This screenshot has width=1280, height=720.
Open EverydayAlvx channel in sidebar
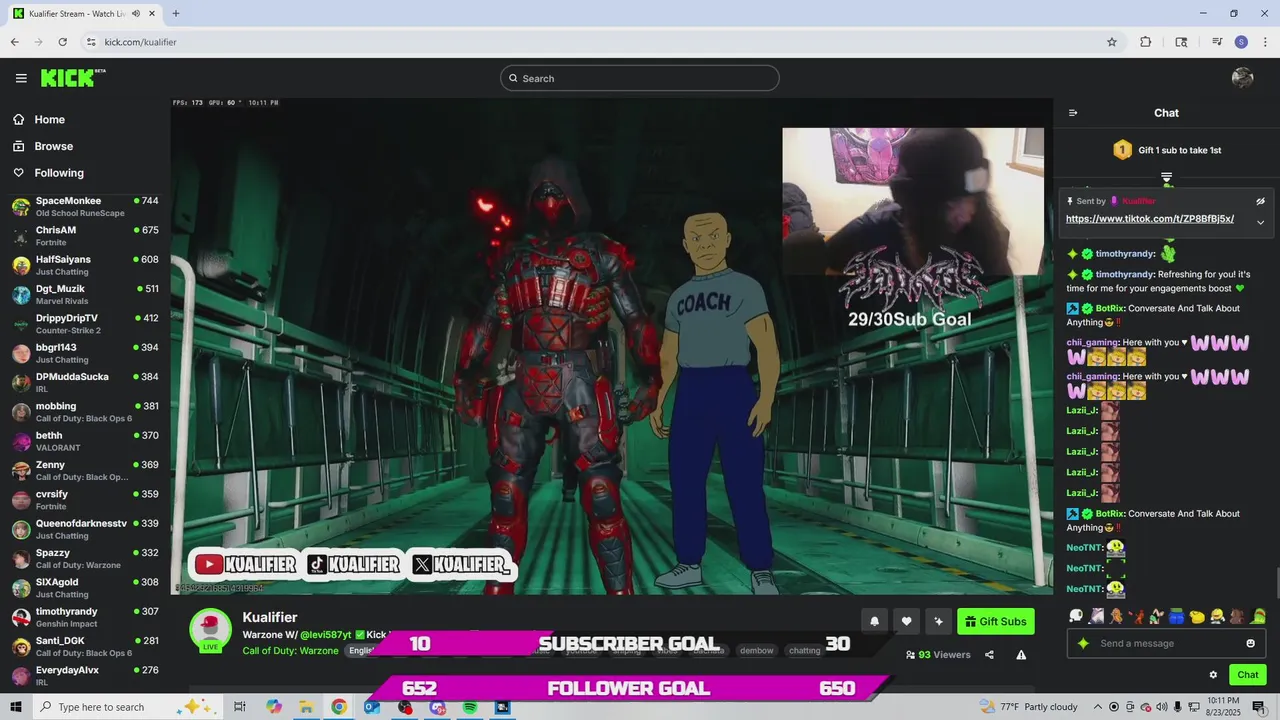[85, 676]
